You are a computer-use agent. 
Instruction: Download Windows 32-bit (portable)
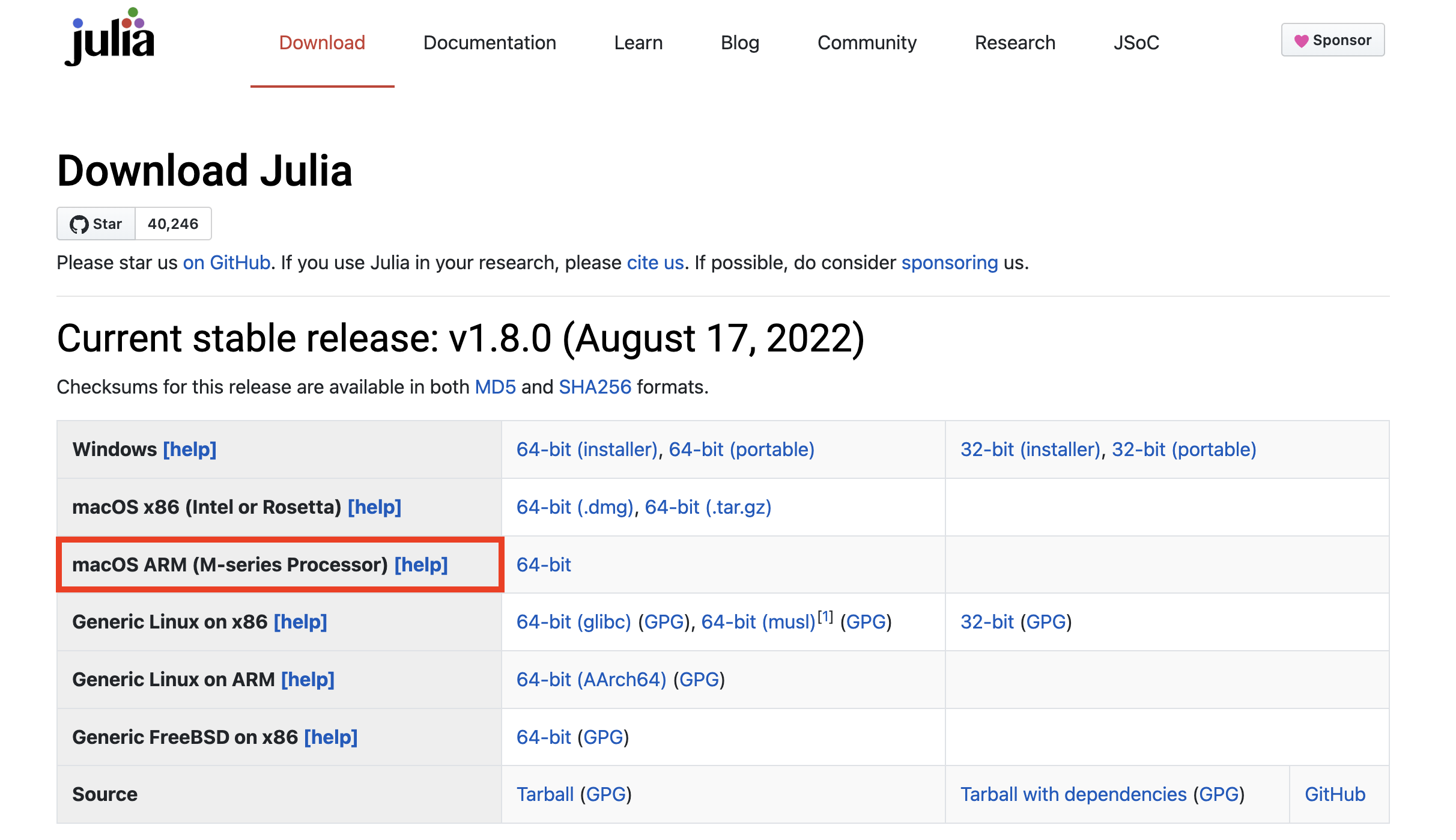(x=1184, y=449)
